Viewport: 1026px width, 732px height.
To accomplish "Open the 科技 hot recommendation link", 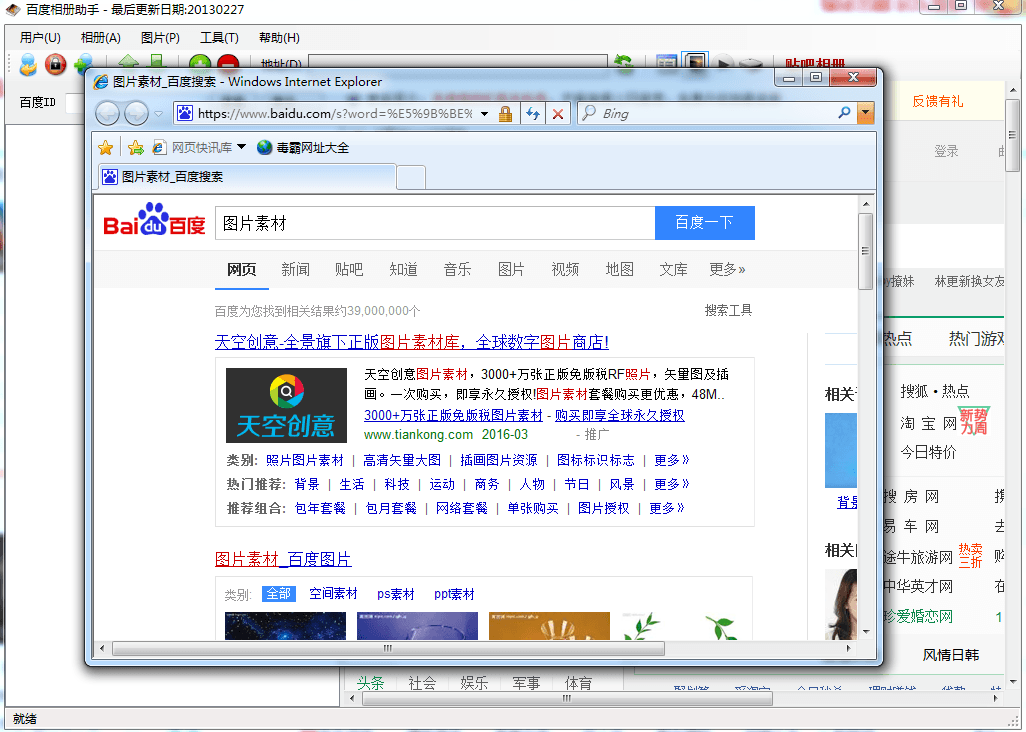I will point(397,484).
